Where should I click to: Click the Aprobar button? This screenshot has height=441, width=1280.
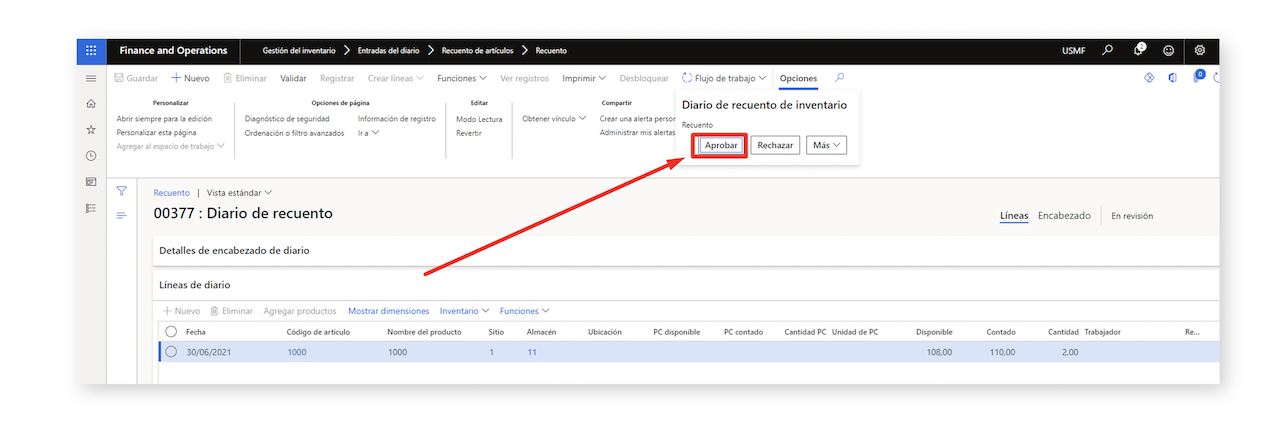tap(721, 145)
